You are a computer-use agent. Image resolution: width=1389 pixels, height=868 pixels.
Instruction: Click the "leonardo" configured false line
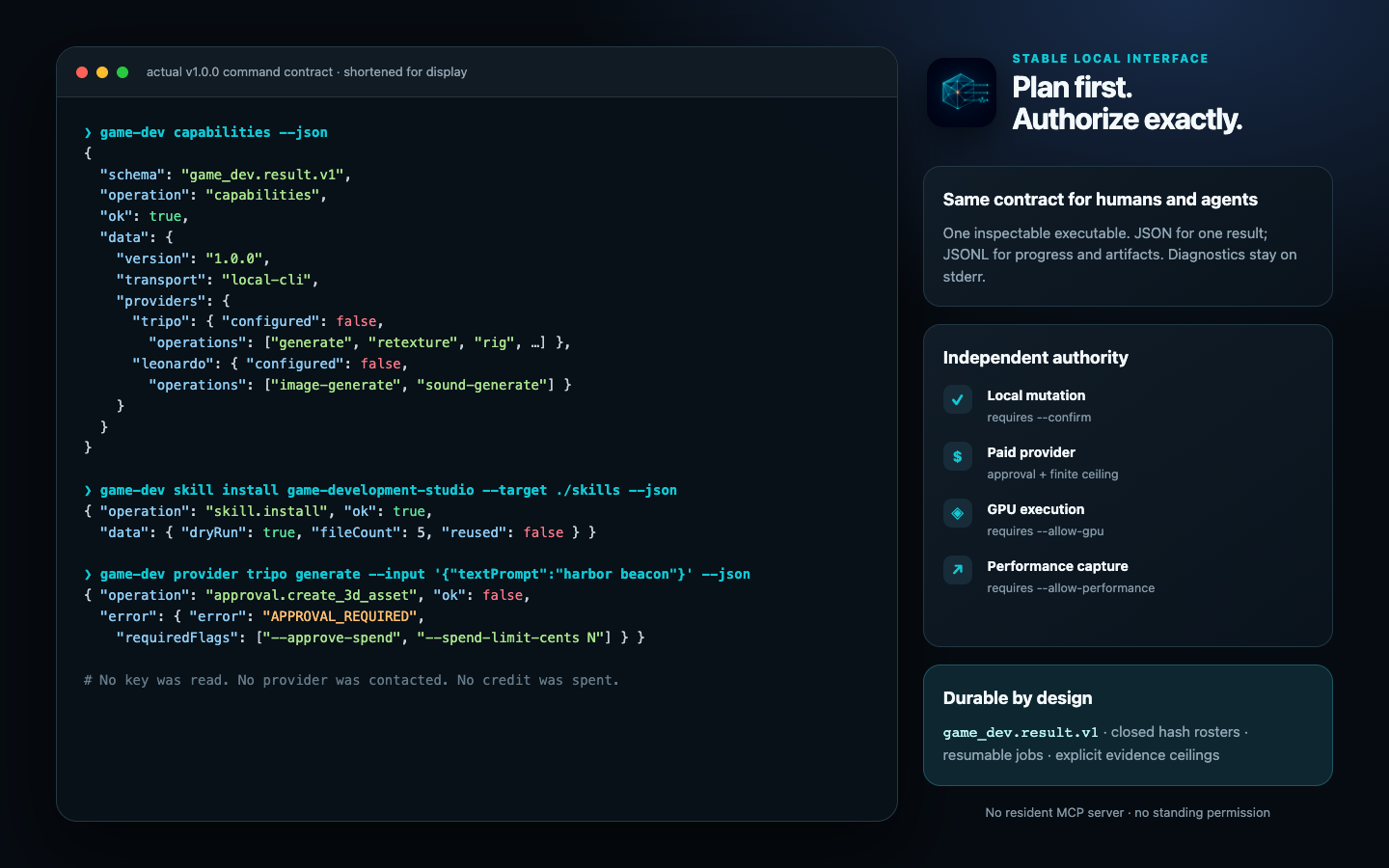coord(270,364)
